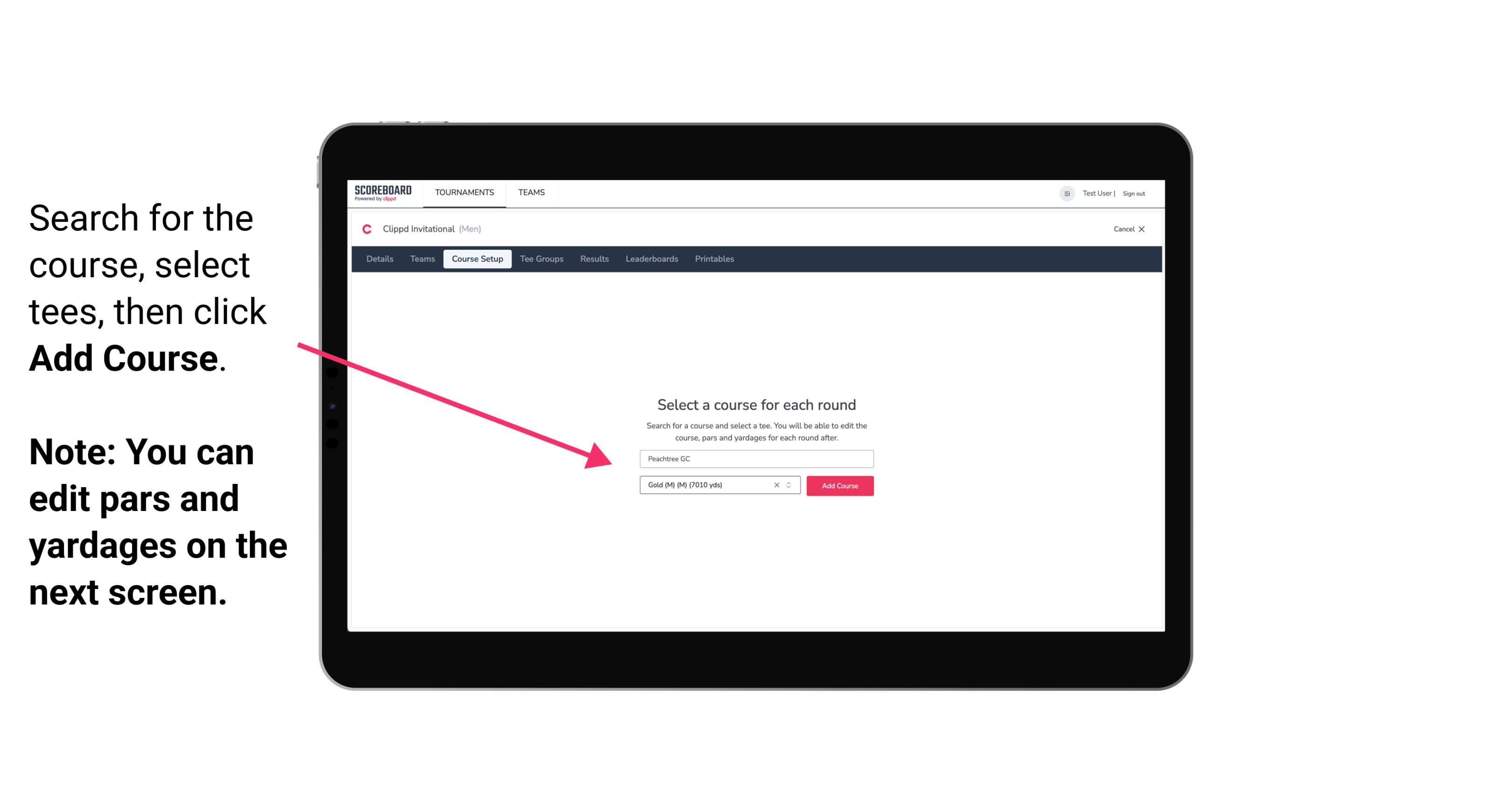1510x812 pixels.
Task: Click the Tournaments navigation icon
Action: click(464, 192)
